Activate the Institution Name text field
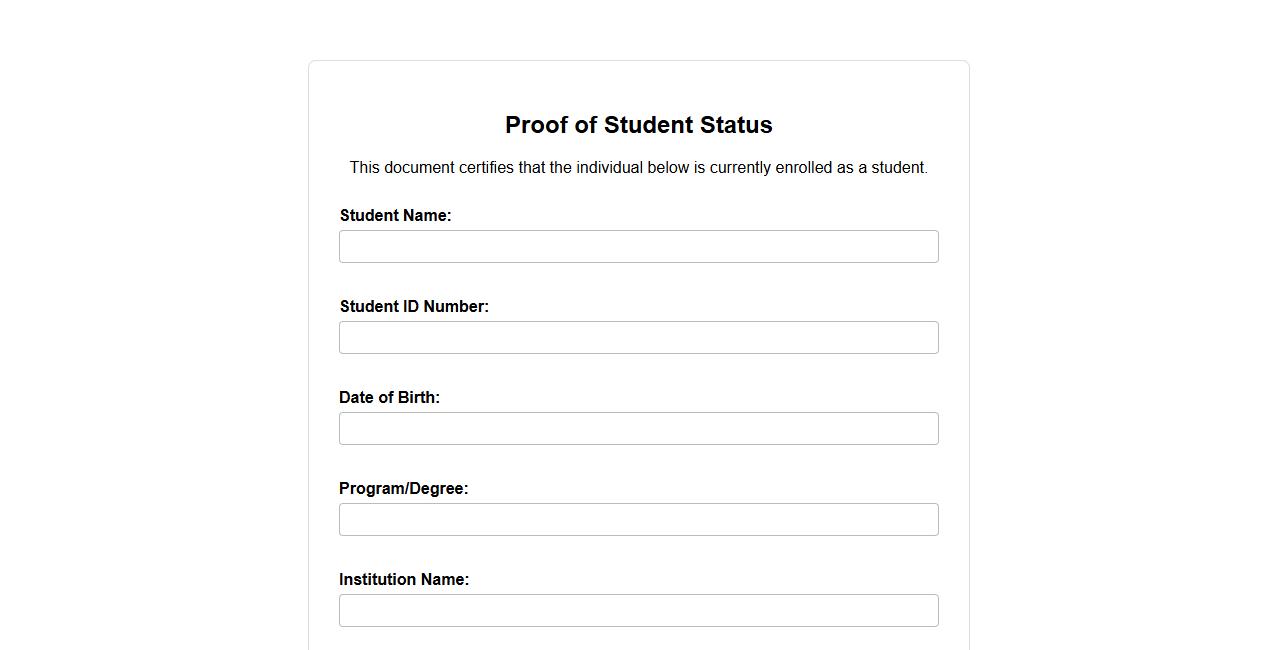This screenshot has width=1278, height=650. pyautogui.click(x=638, y=611)
